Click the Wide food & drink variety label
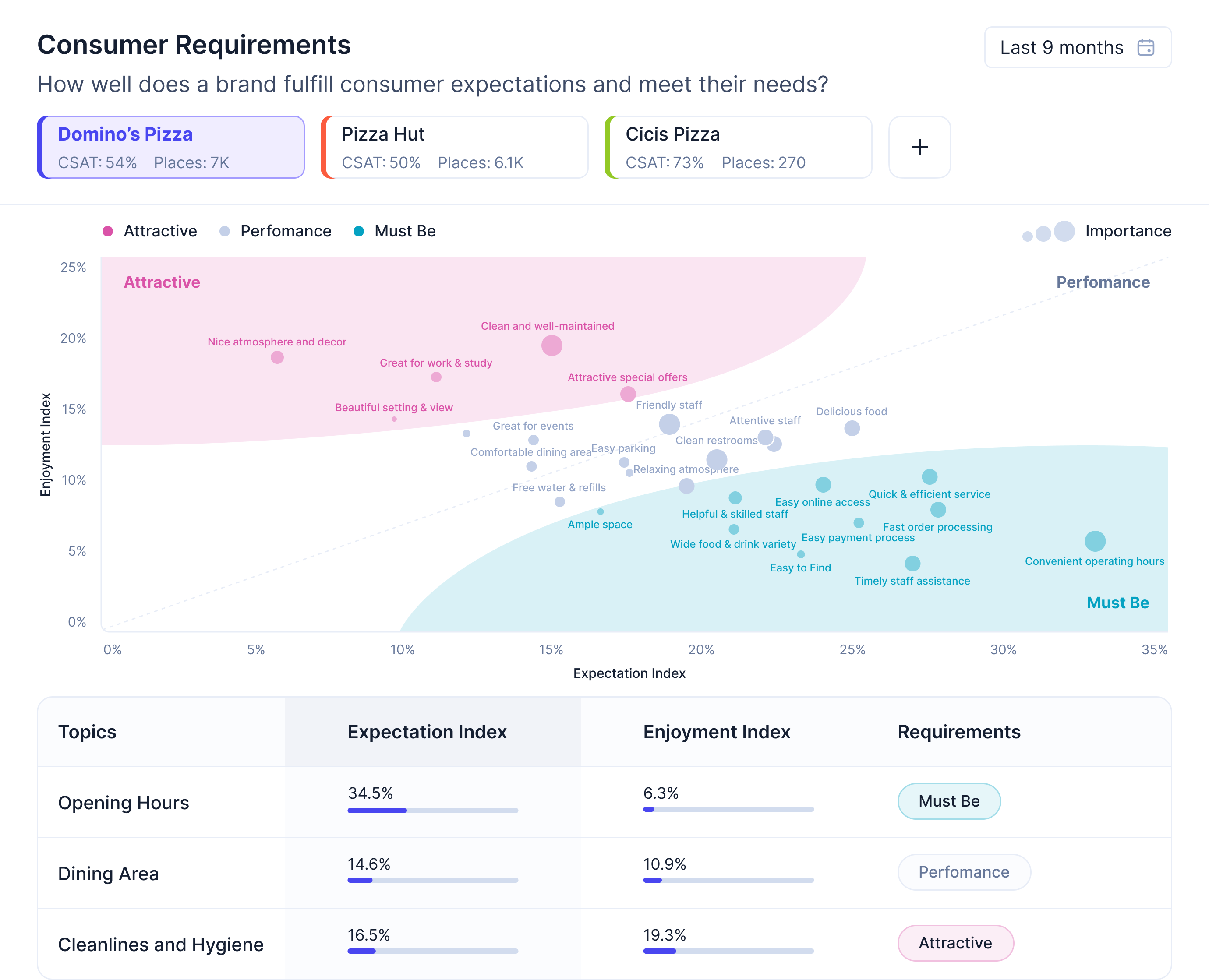The width and height of the screenshot is (1209, 980). click(733, 544)
